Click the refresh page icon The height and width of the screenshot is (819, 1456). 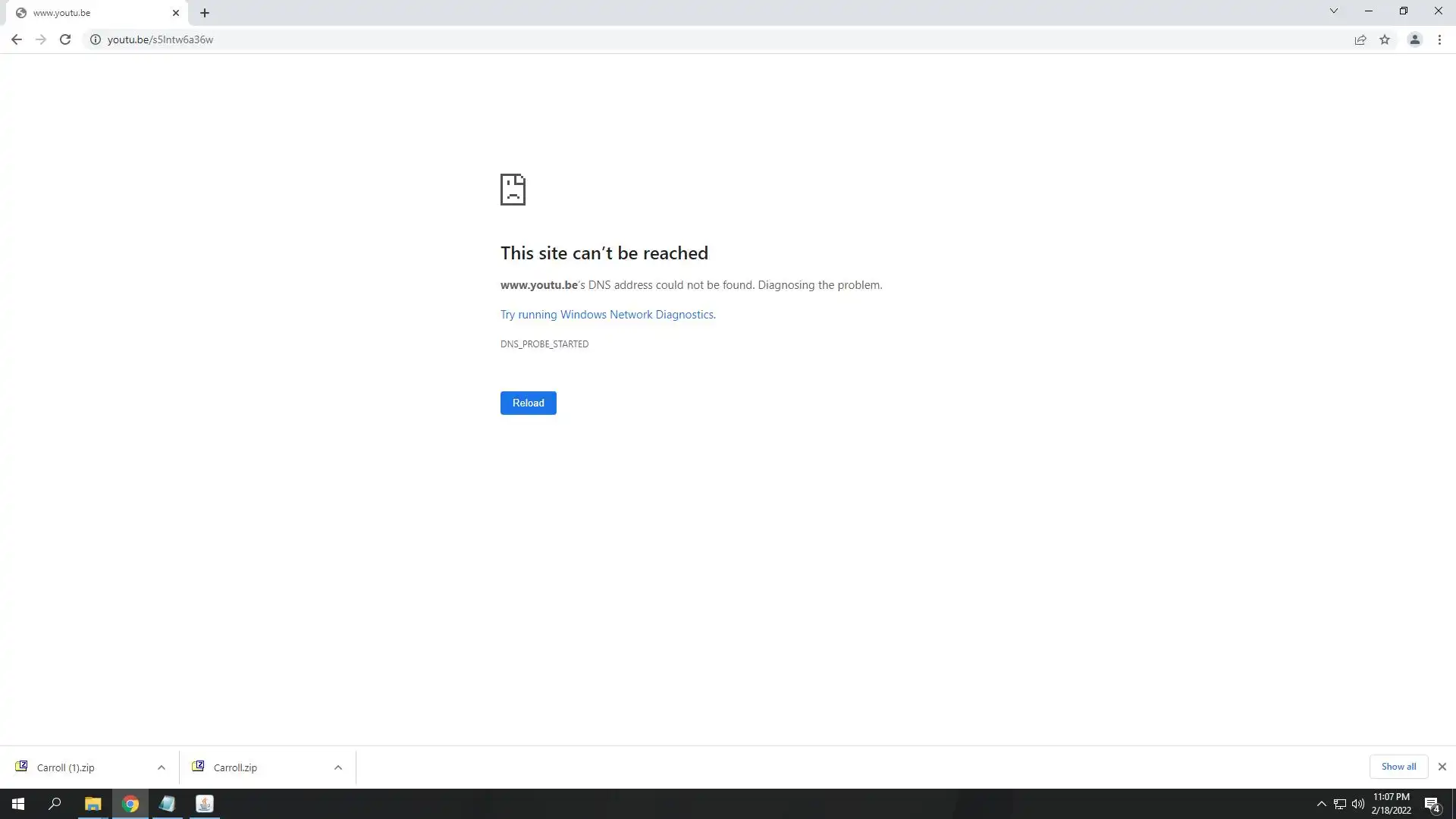pos(65,39)
